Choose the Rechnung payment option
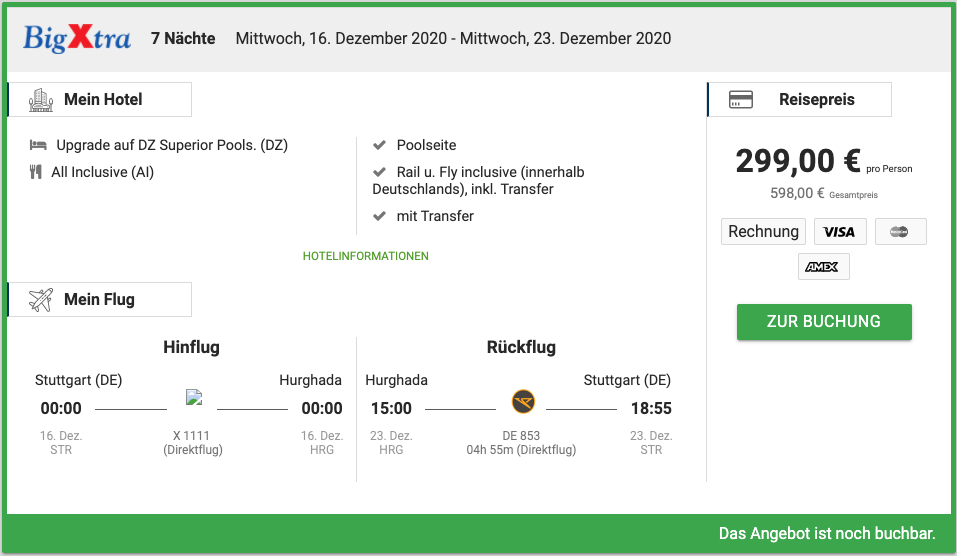The width and height of the screenshot is (957, 556). pyautogui.click(x=763, y=232)
